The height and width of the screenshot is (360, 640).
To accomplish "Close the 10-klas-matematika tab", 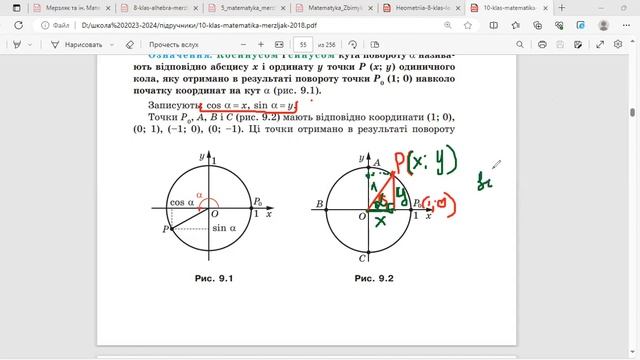I will click(545, 8).
